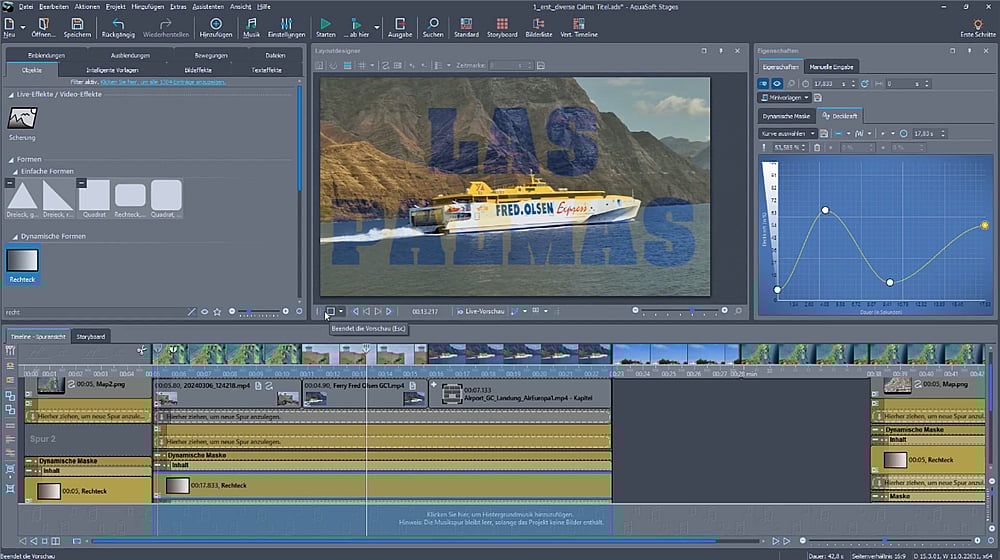Viewport: 1000px width, 560px height.
Task: Open the Musik toolbar button
Action: point(251,24)
